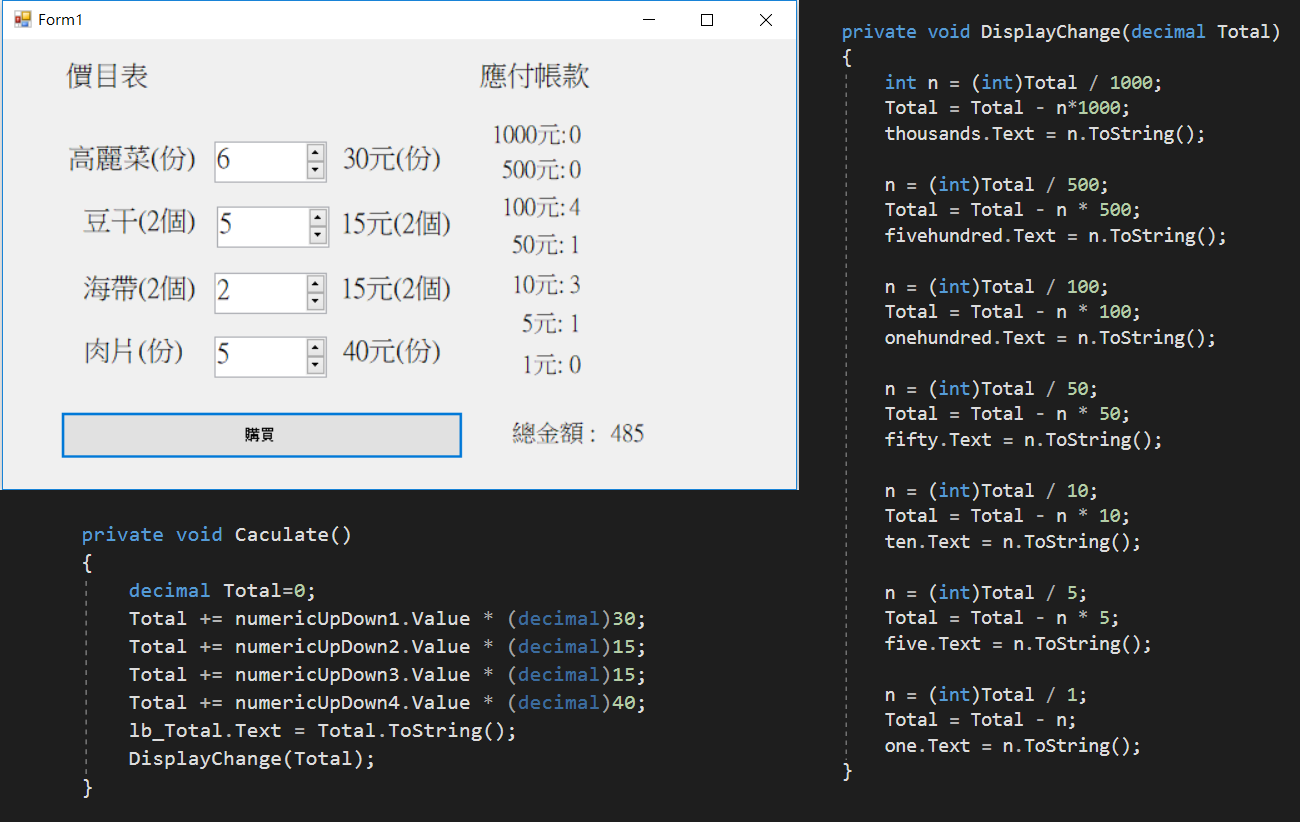
Task: Click 'five.Text = n.ToString();' code line
Action: point(1018,644)
